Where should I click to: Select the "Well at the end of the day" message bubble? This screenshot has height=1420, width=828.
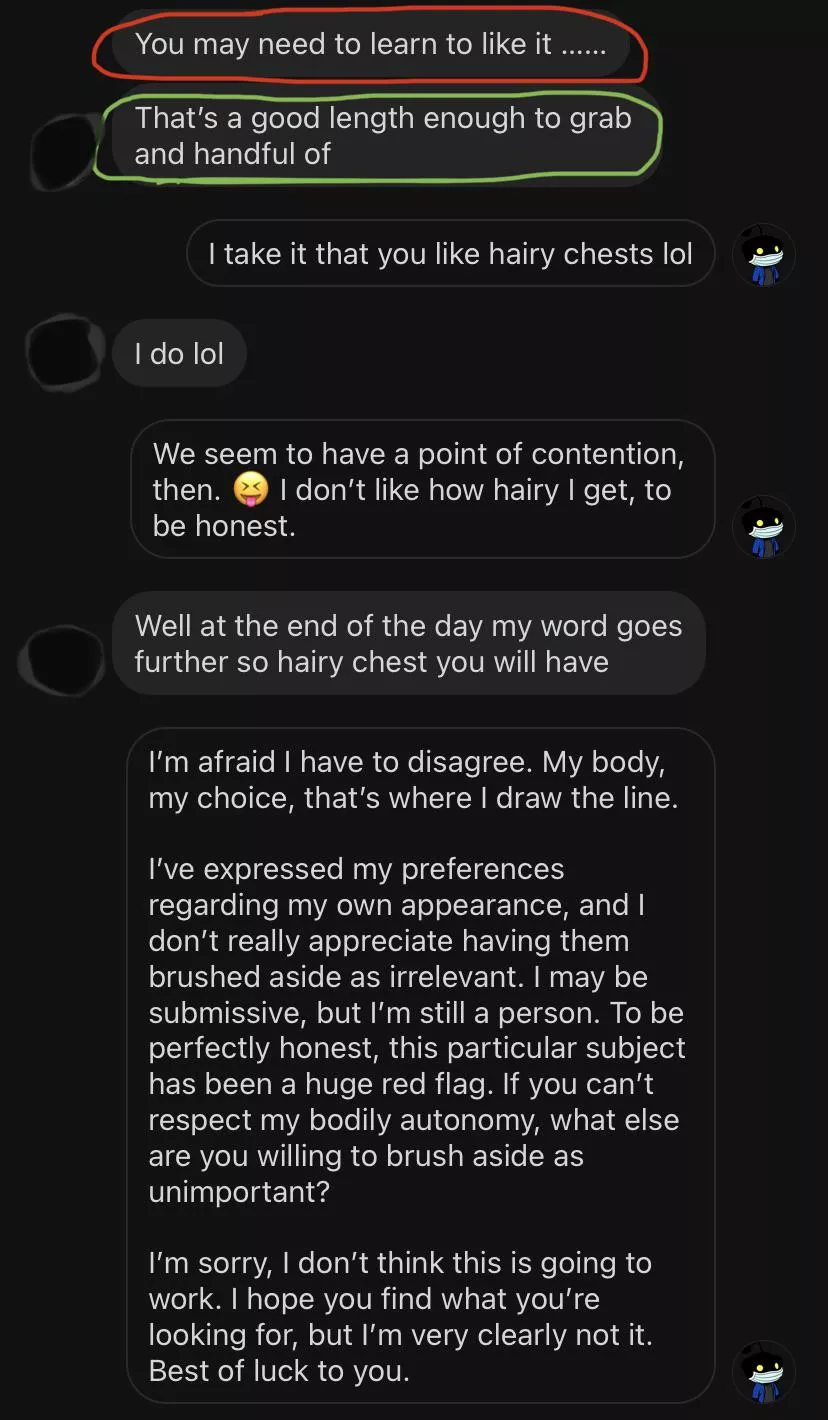(x=408, y=644)
